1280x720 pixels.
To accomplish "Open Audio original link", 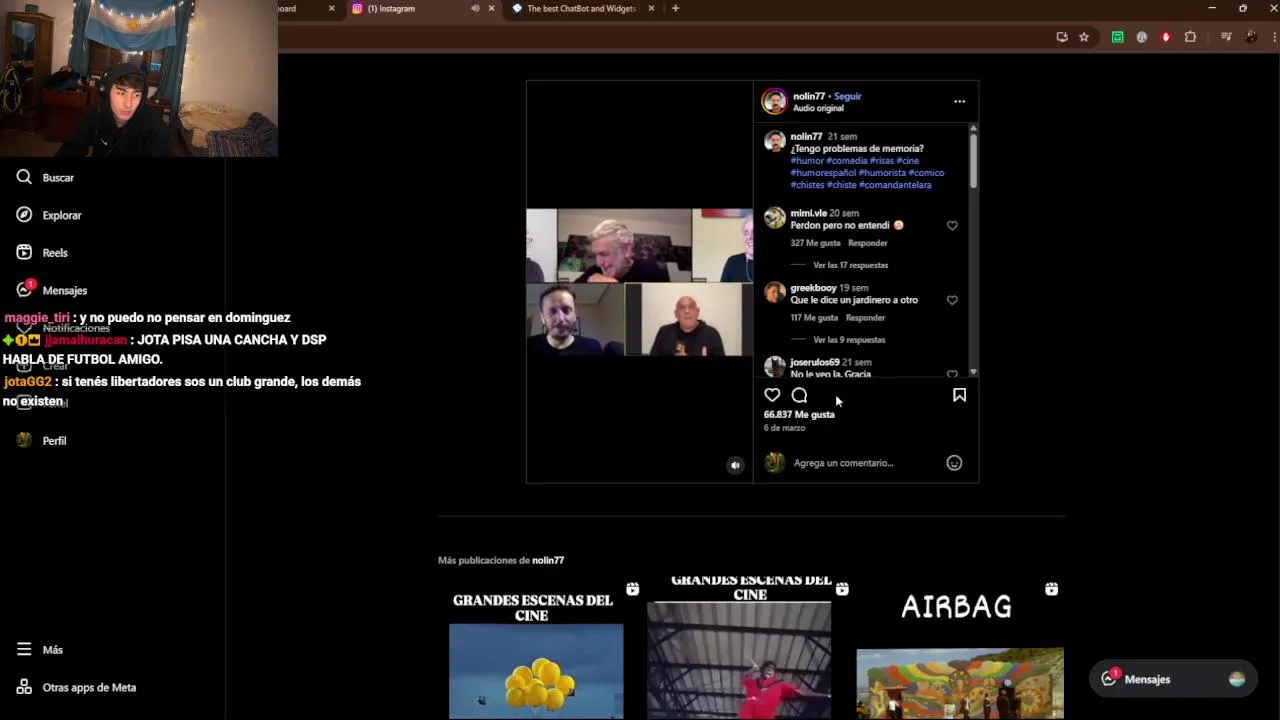I will tap(818, 108).
